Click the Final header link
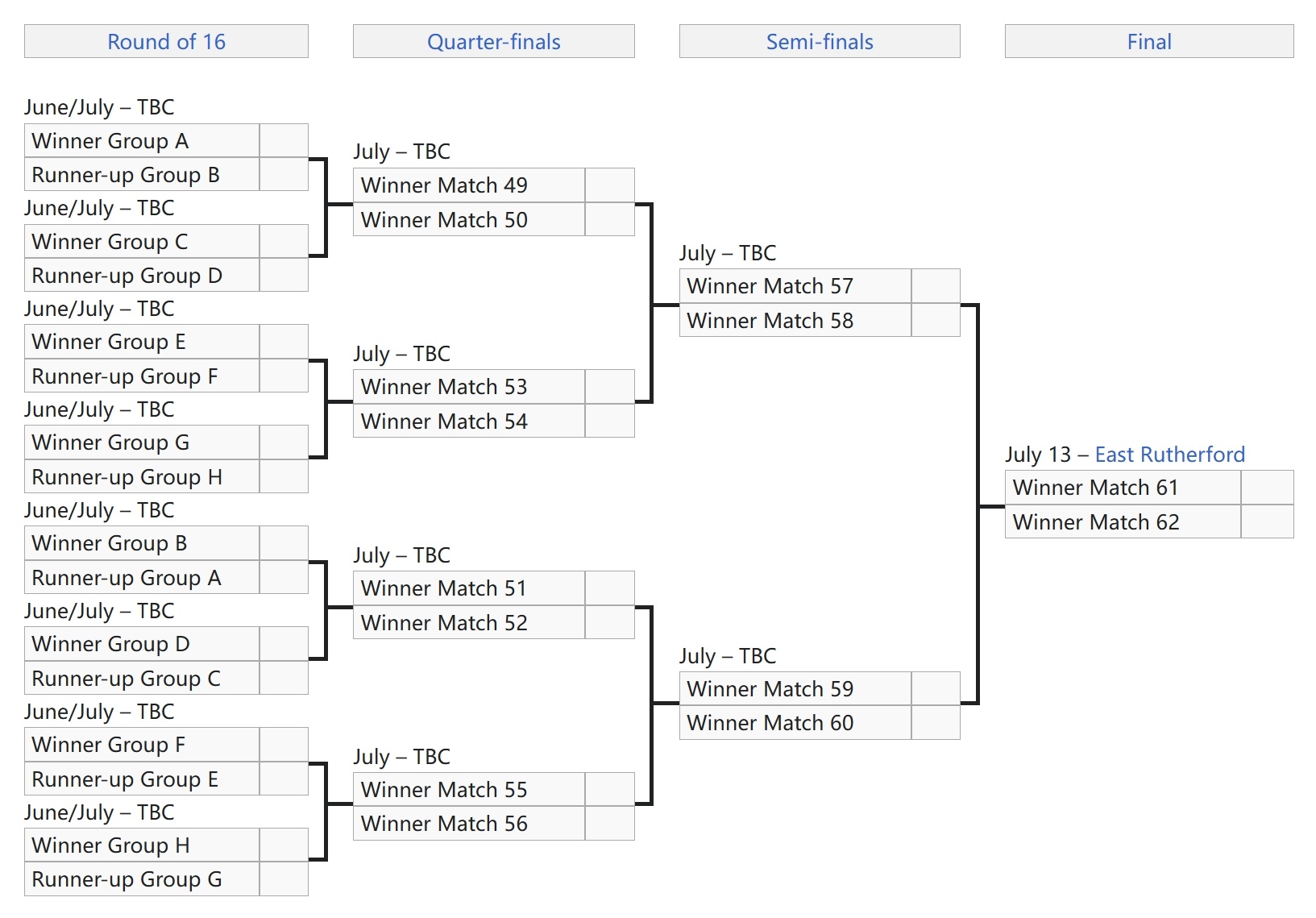The height and width of the screenshot is (918, 1316). [1148, 42]
